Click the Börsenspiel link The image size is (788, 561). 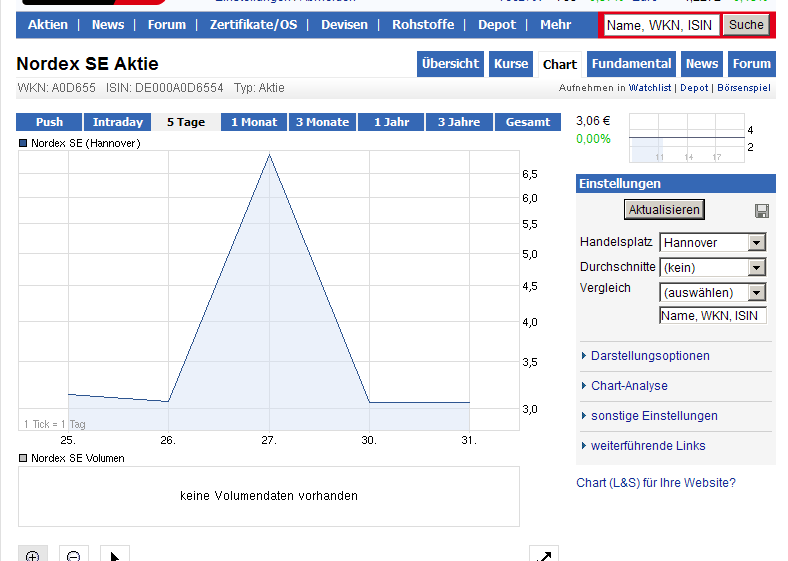[x=744, y=87]
